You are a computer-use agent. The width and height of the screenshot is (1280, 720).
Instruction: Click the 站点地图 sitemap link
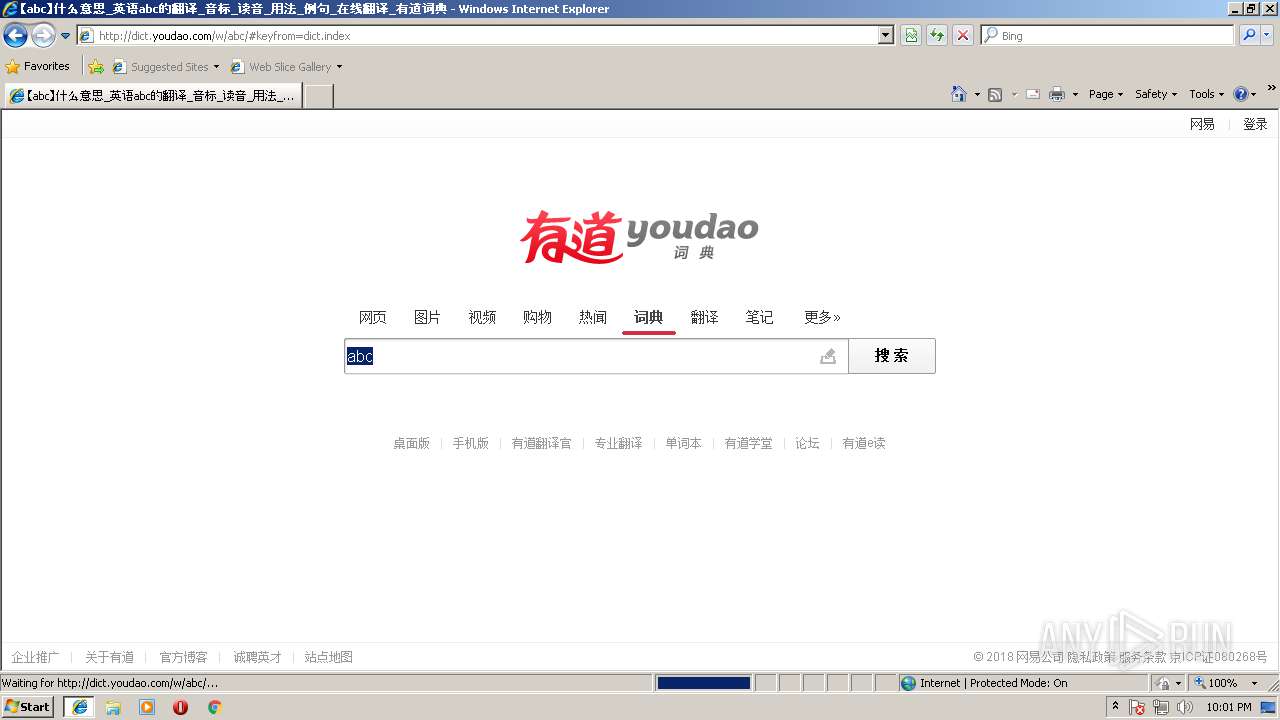point(329,657)
